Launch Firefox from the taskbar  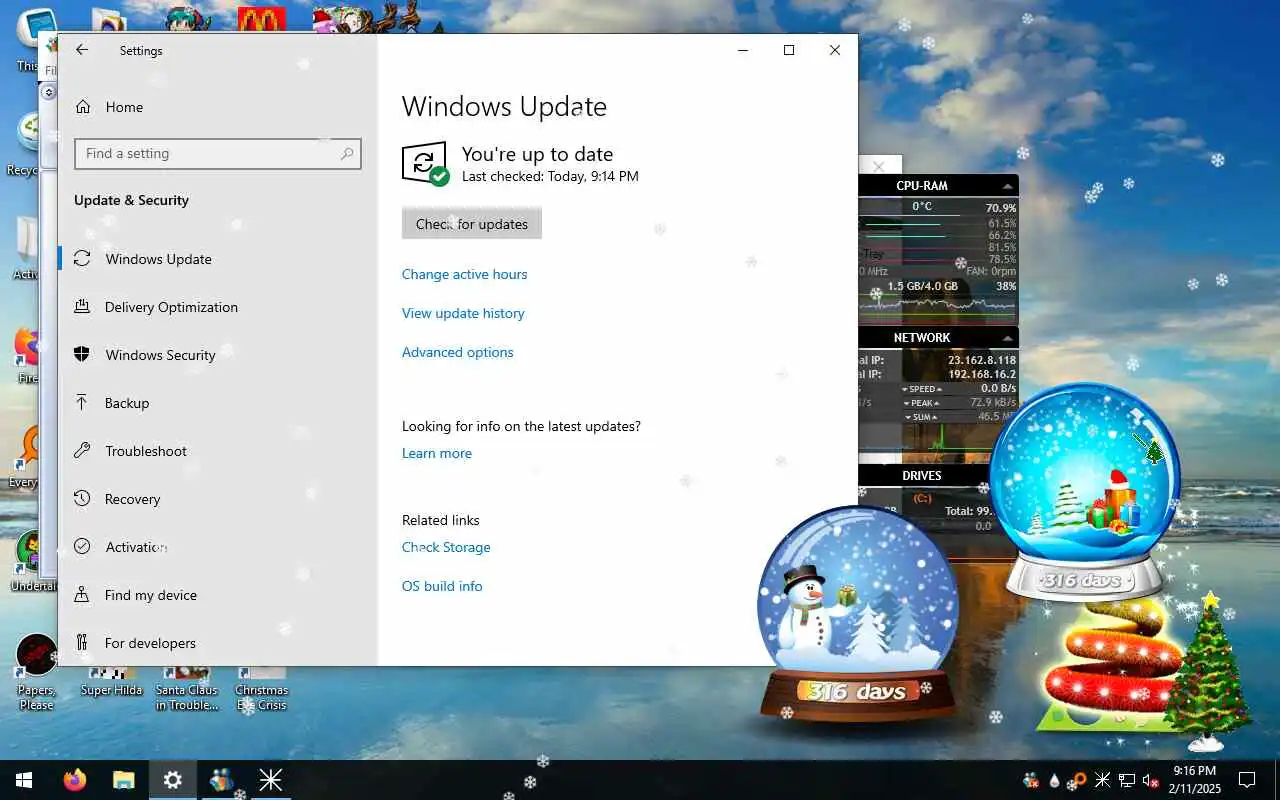(75, 780)
